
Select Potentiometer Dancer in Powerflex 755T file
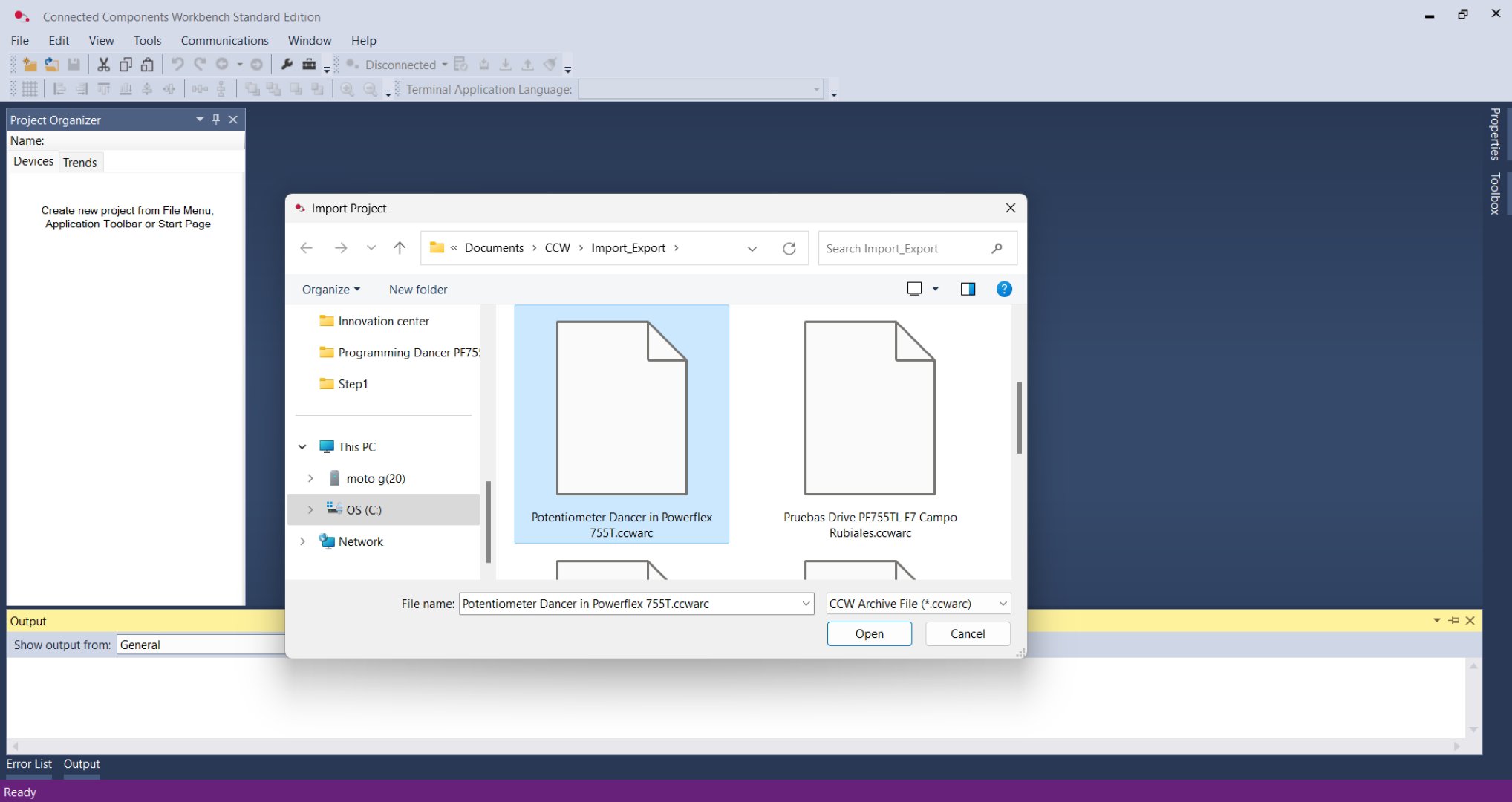pos(622,424)
